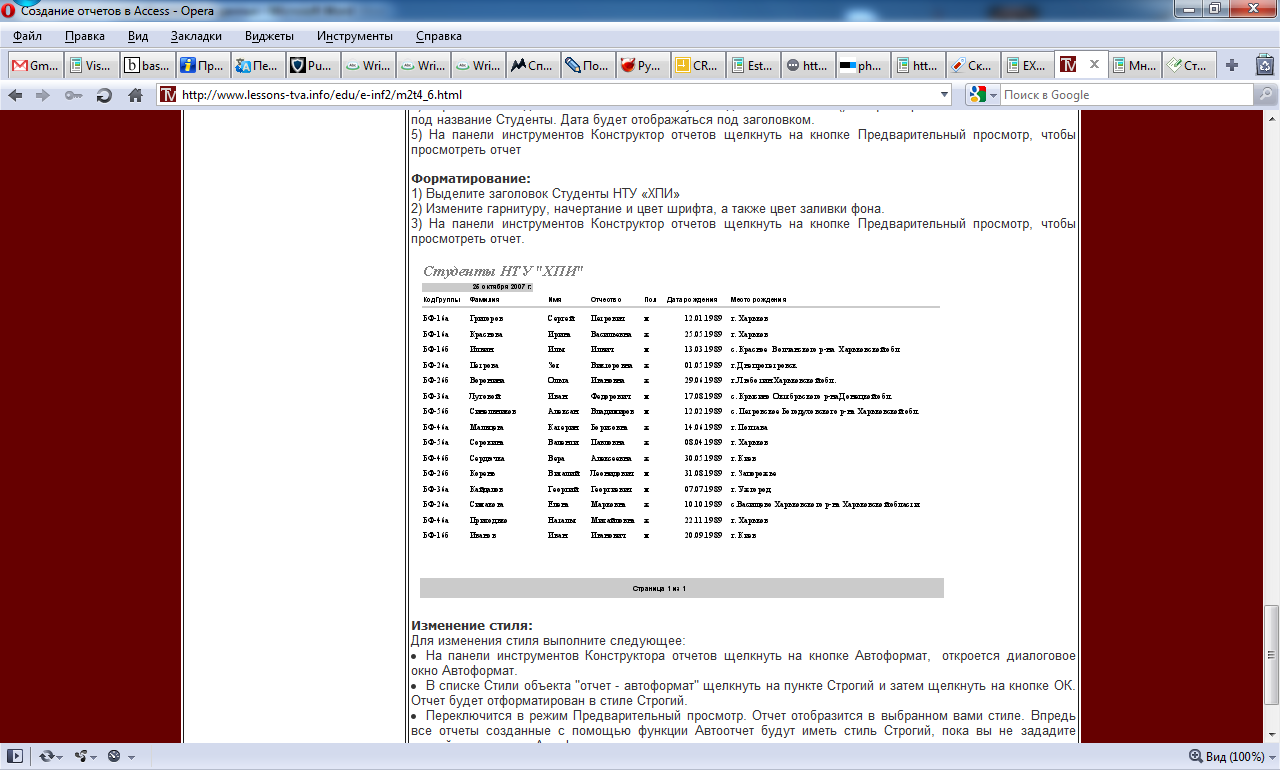The height and width of the screenshot is (770, 1280).
Task: Switch to the bas... tab
Action: pyautogui.click(x=146, y=66)
